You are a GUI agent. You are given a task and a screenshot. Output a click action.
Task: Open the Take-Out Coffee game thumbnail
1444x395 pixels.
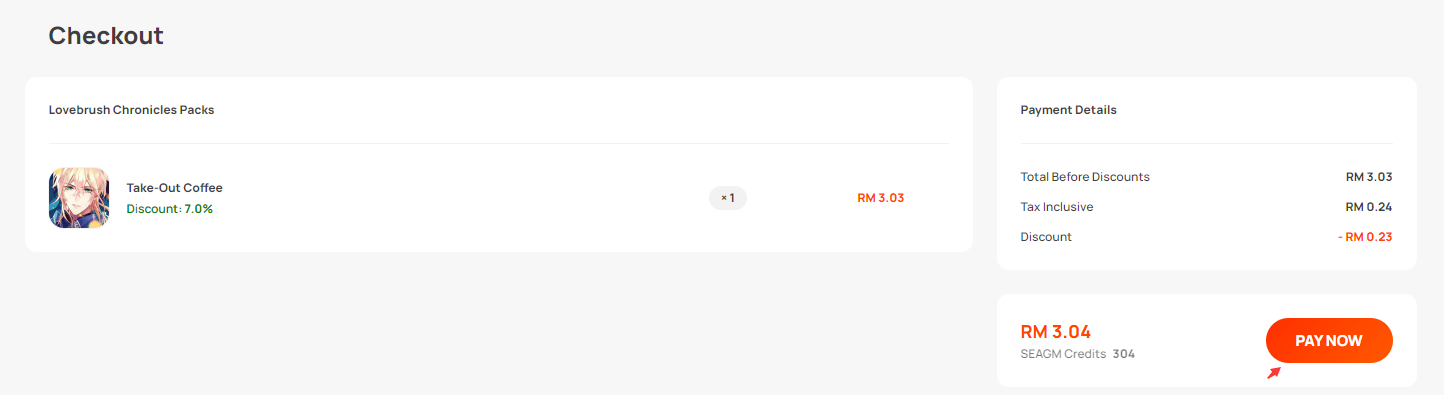pyautogui.click(x=79, y=198)
